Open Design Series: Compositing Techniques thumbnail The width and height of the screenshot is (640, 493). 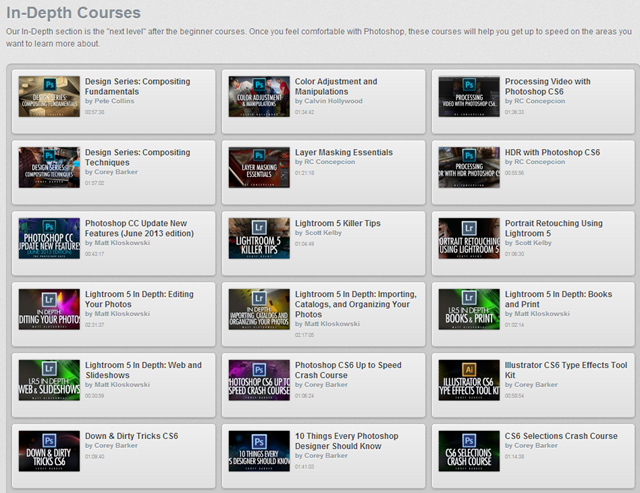click(x=49, y=167)
